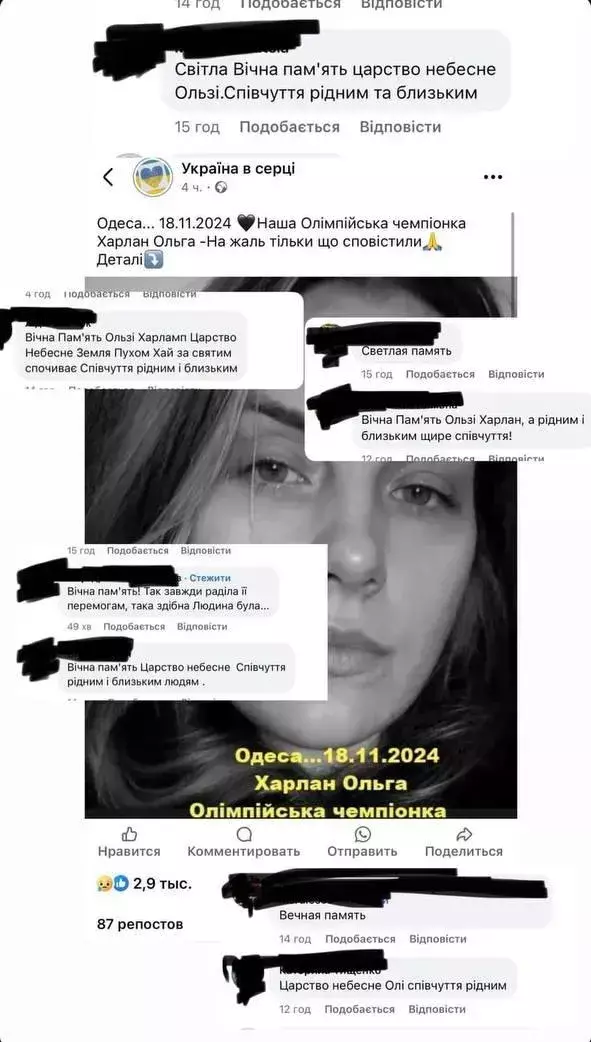Open the three-dot post options menu
The height and width of the screenshot is (1042, 591).
tap(493, 177)
